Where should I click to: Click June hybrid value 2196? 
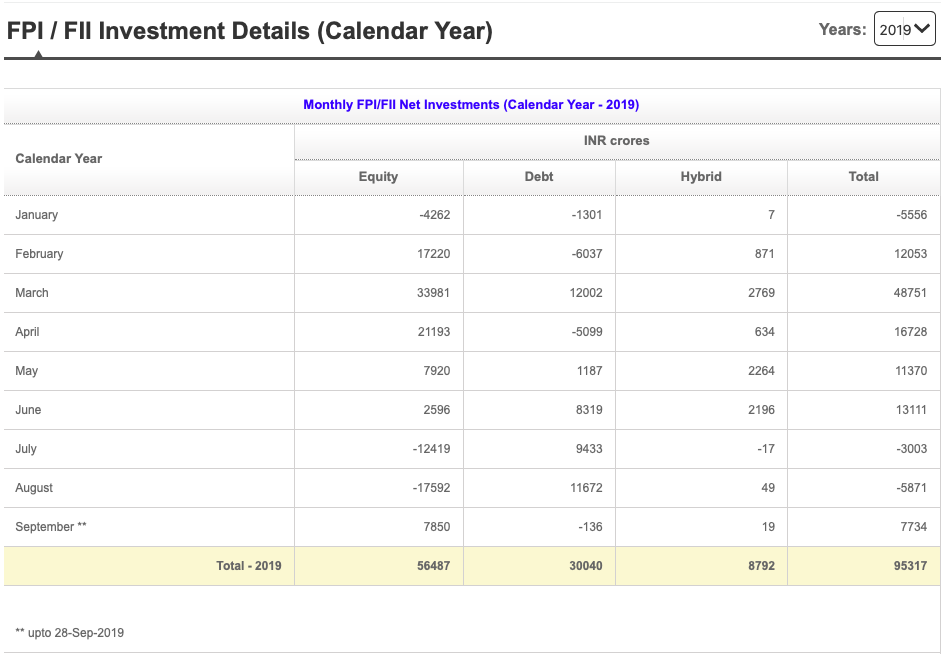click(761, 410)
